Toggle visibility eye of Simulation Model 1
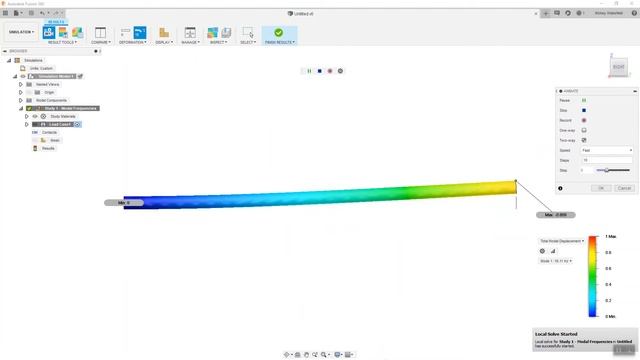 [x=23, y=76]
